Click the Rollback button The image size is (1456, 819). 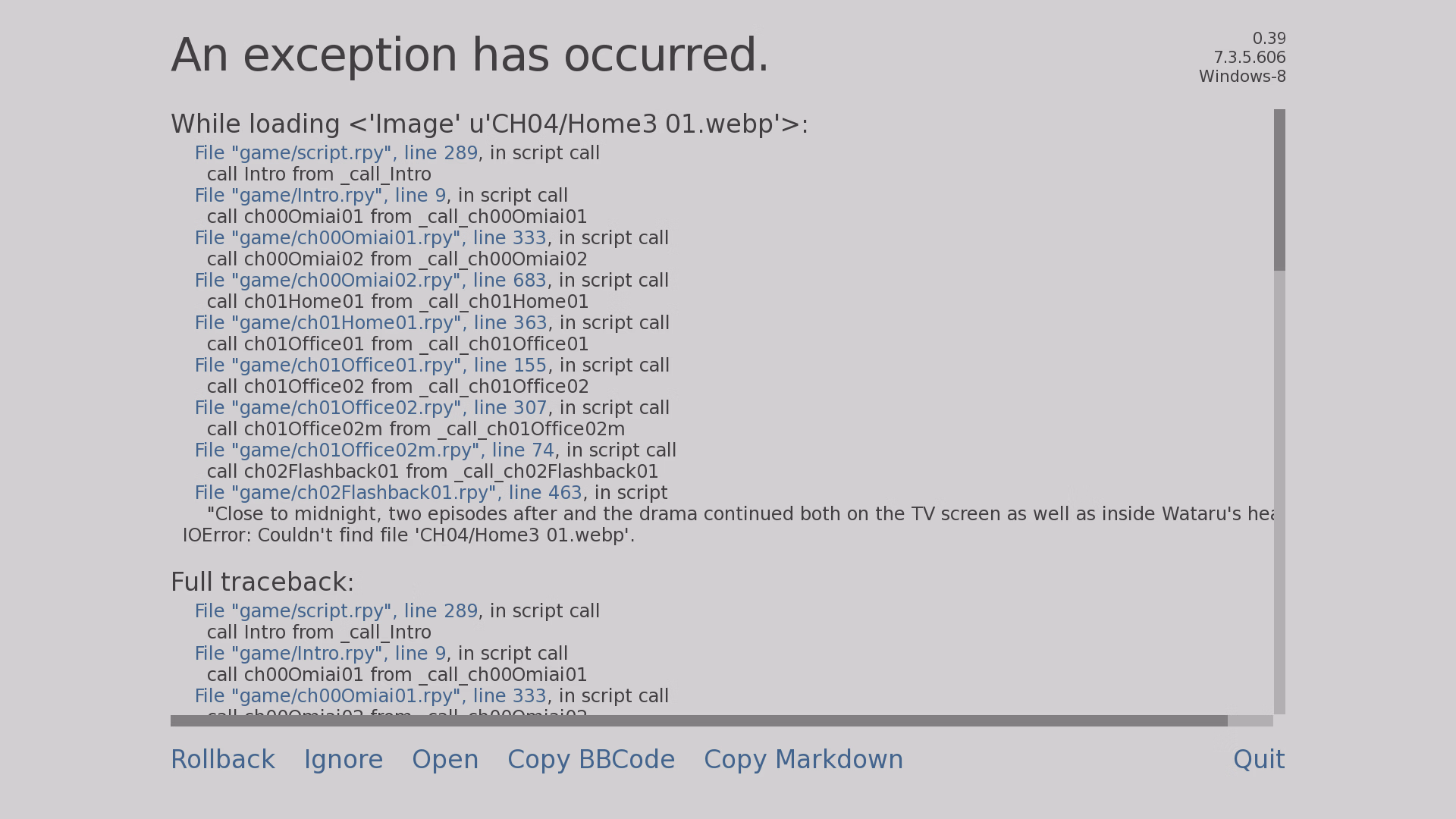click(222, 760)
